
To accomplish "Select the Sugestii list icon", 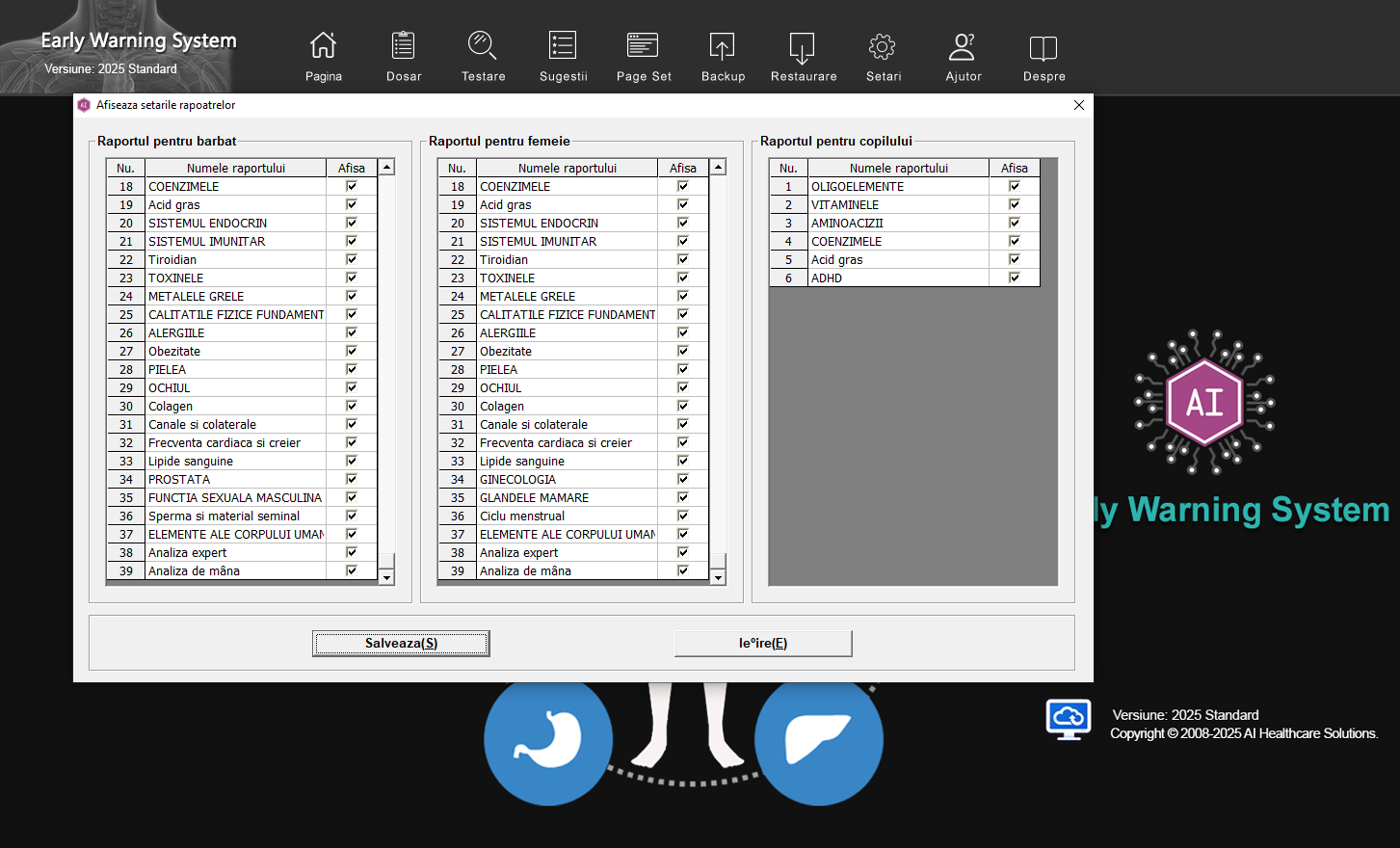I will tap(563, 46).
